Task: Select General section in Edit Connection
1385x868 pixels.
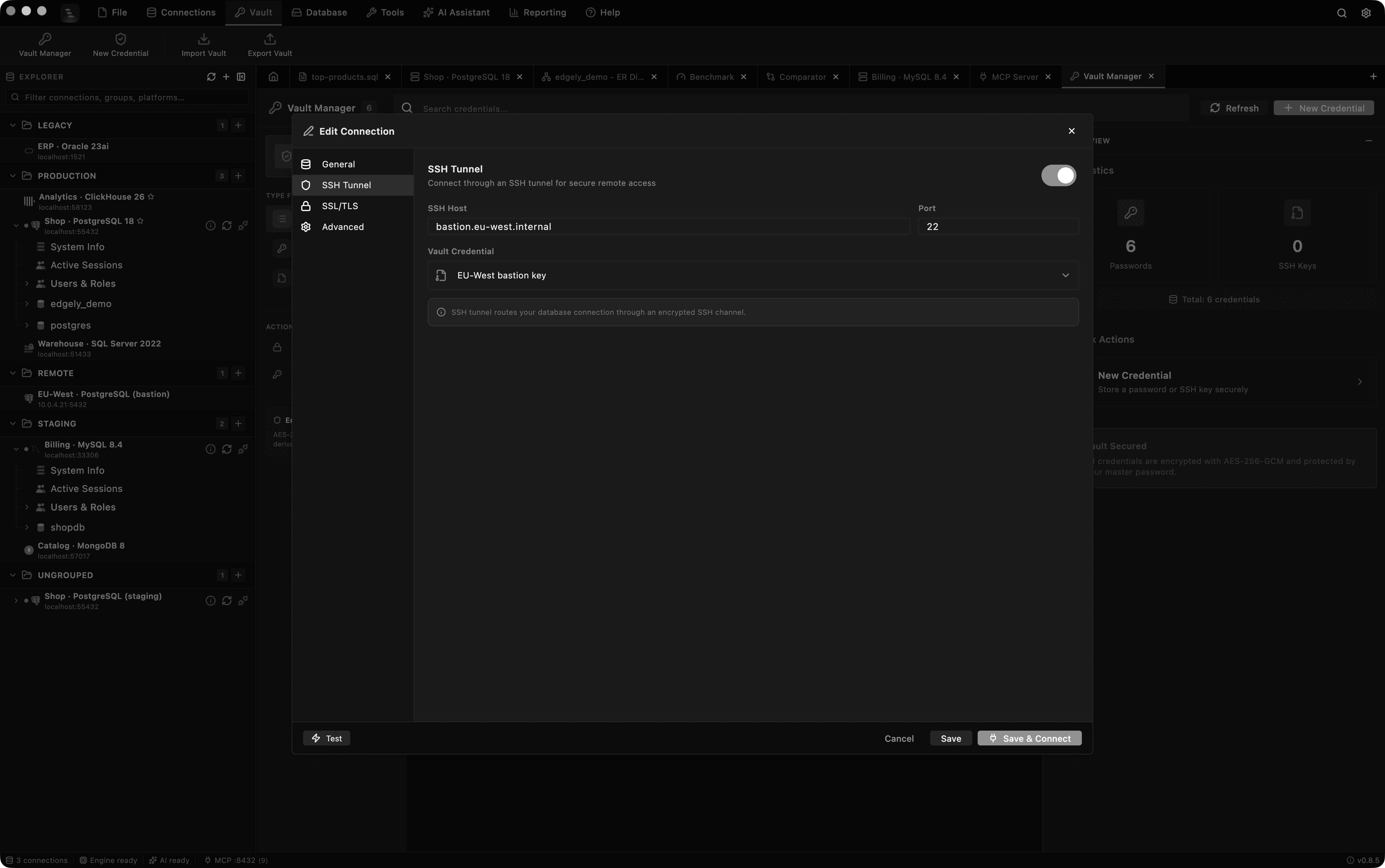Action: pyautogui.click(x=353, y=164)
